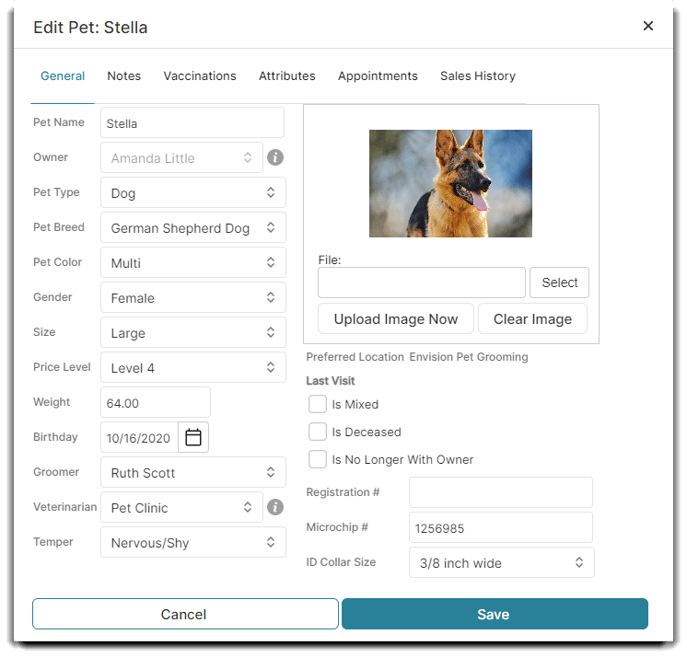The height and width of the screenshot is (669, 687).
Task: Check the Is Mixed checkbox
Action: (317, 404)
